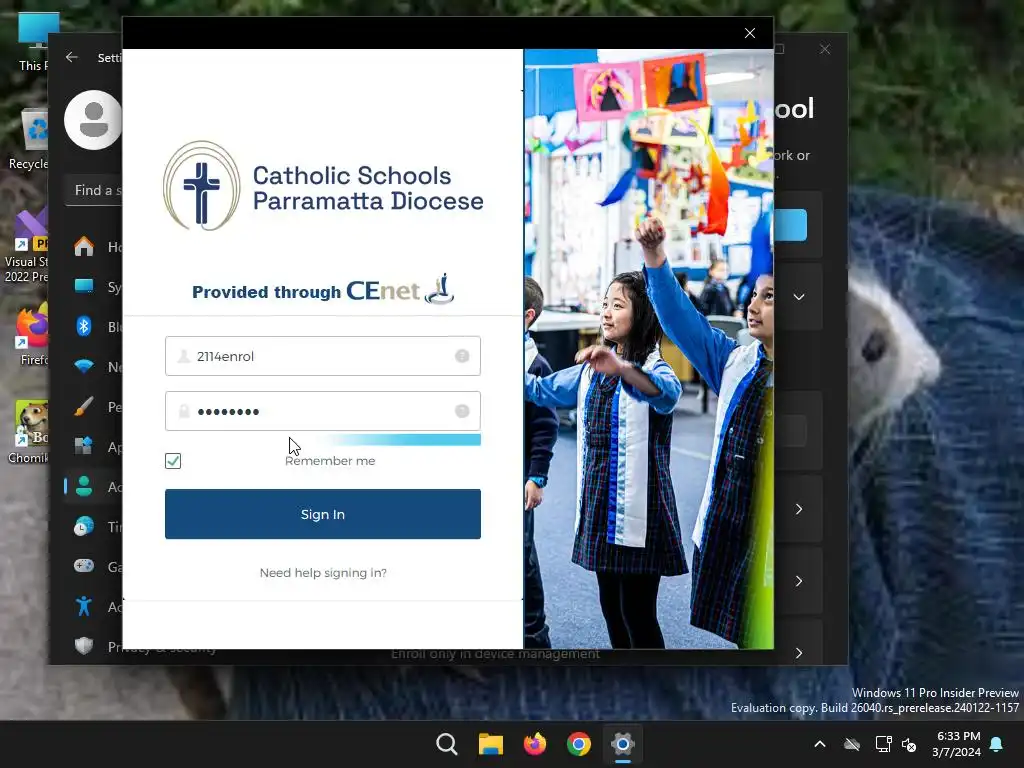Click the username field containing 2114enrol
Screen dimensions: 1024x768
click(x=323, y=356)
